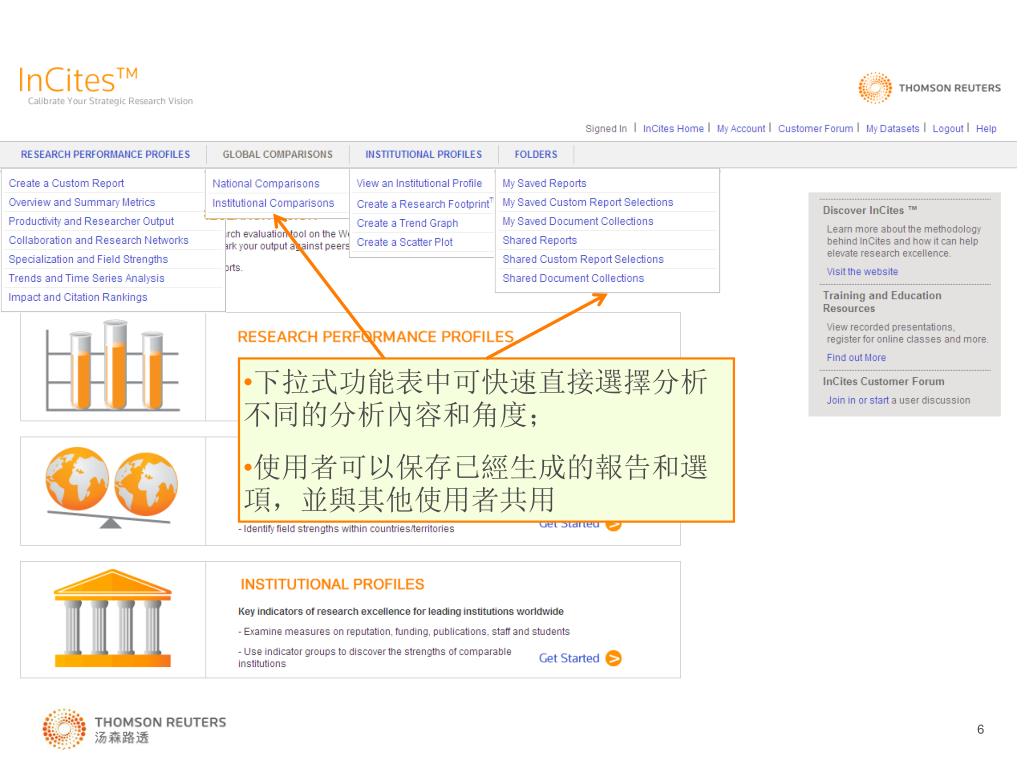Screen dimensions: 1024x768
Task: Visit the Customer Forum link
Action: coord(816,129)
